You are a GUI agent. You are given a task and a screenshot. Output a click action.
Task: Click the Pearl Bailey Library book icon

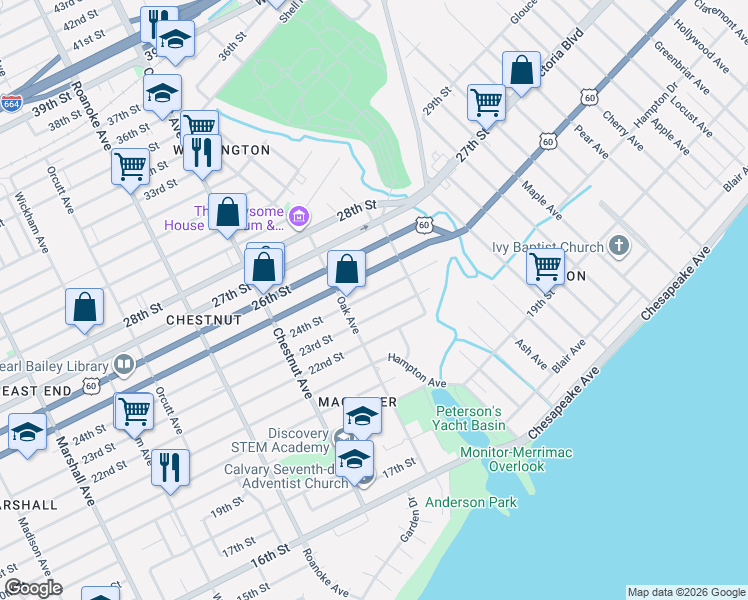pyautogui.click(x=125, y=365)
